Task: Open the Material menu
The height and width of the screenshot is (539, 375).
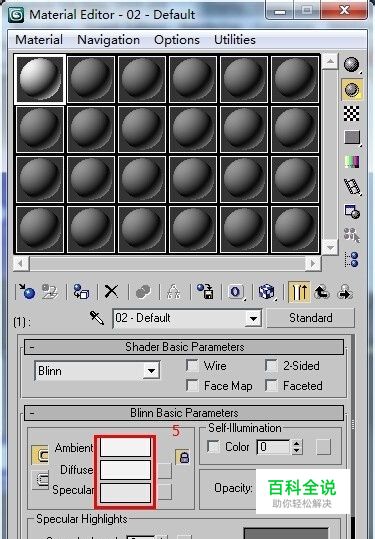Action: [39, 40]
